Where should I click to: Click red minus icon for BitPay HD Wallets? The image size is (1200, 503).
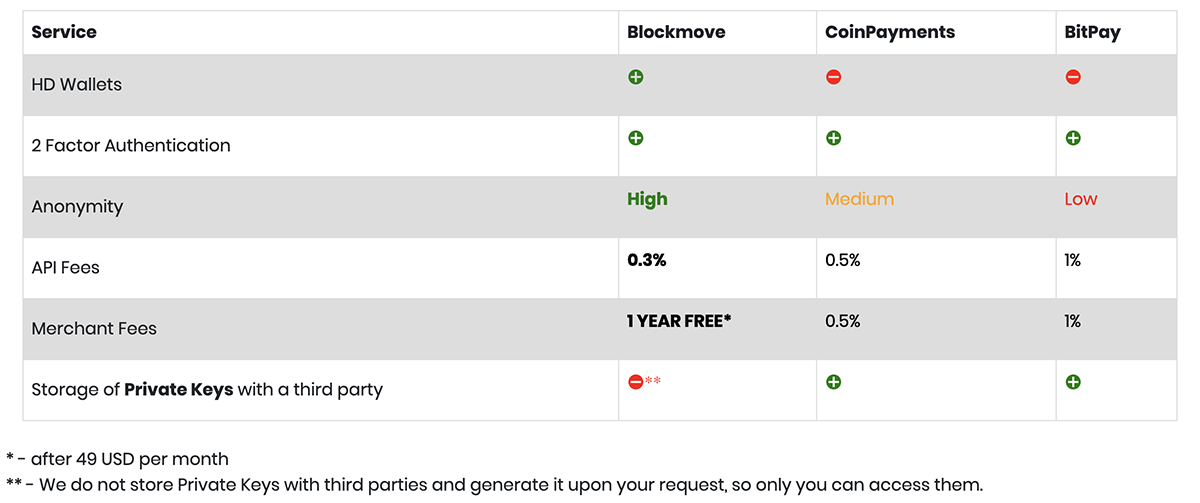(x=1073, y=77)
